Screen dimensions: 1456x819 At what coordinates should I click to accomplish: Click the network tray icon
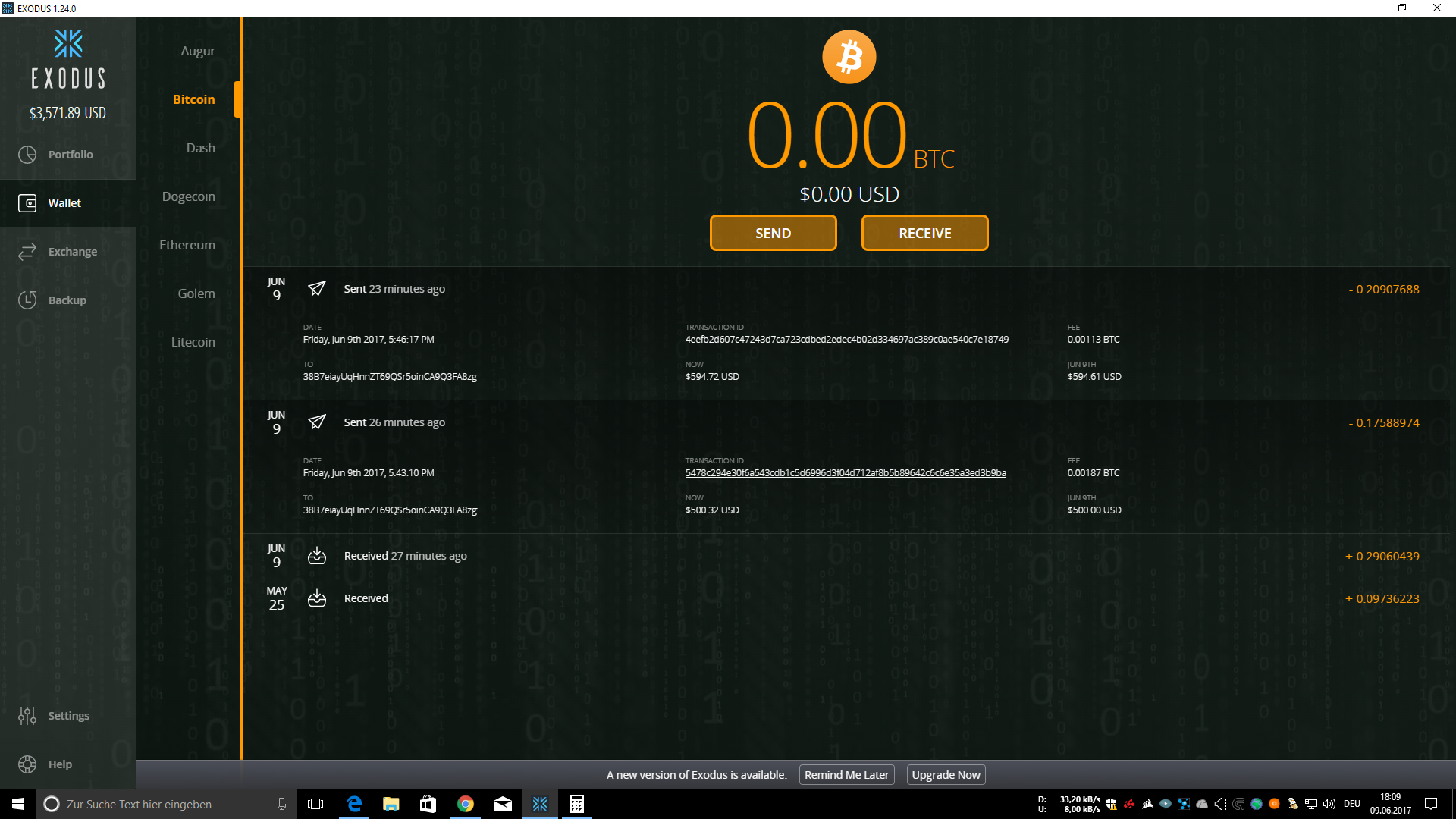1311,804
